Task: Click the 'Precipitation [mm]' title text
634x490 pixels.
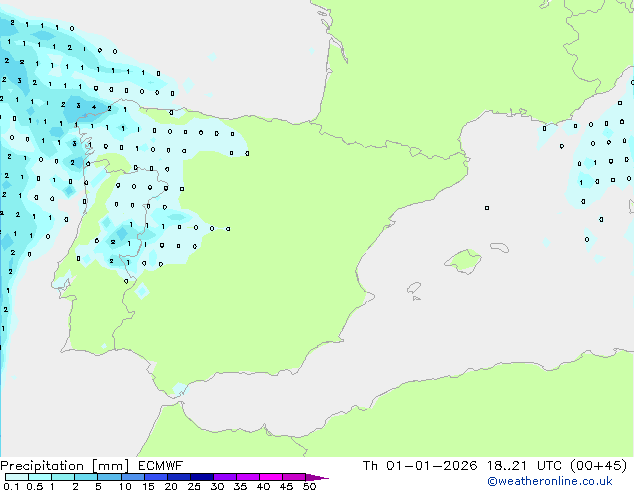Action: tap(64, 466)
